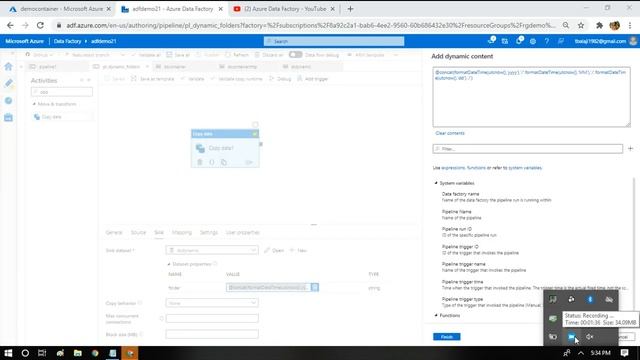Open the feedback icon in Azure header
Viewport: 640px width, 360px height.
pos(561,41)
